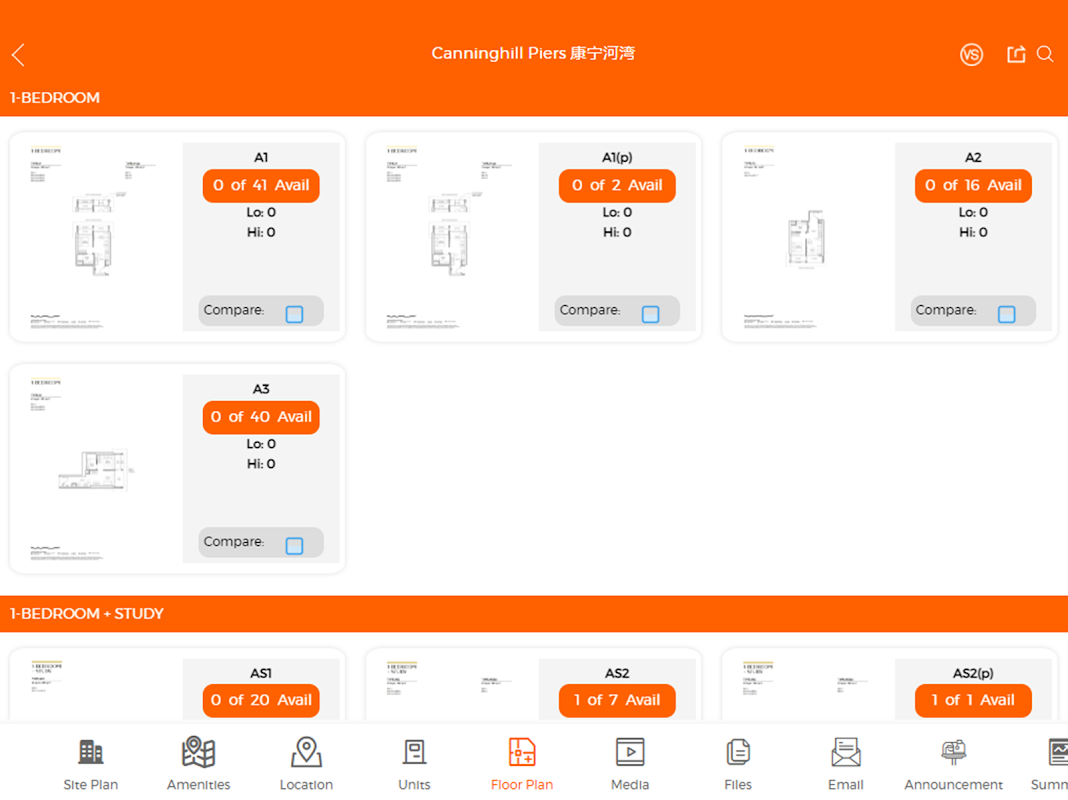The width and height of the screenshot is (1068, 800).
Task: Open the Site Plan building icon
Action: 91,752
